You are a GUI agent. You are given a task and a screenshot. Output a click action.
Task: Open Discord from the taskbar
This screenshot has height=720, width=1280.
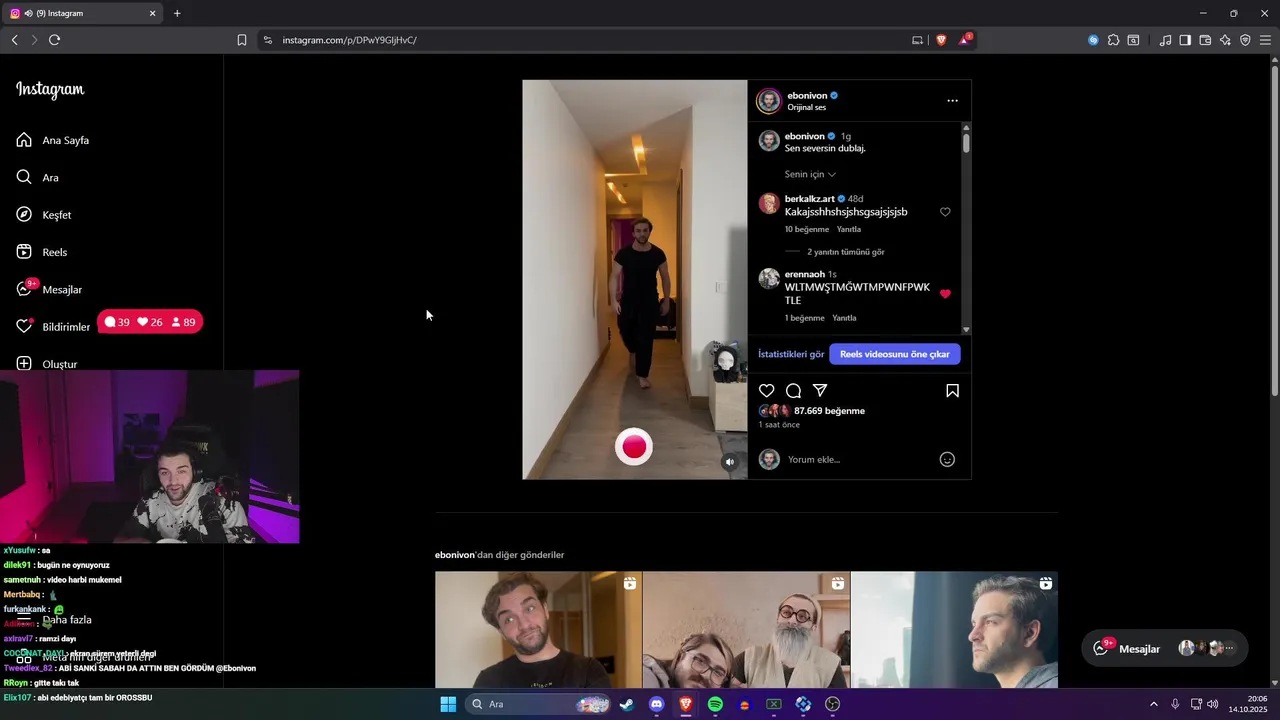click(x=656, y=704)
